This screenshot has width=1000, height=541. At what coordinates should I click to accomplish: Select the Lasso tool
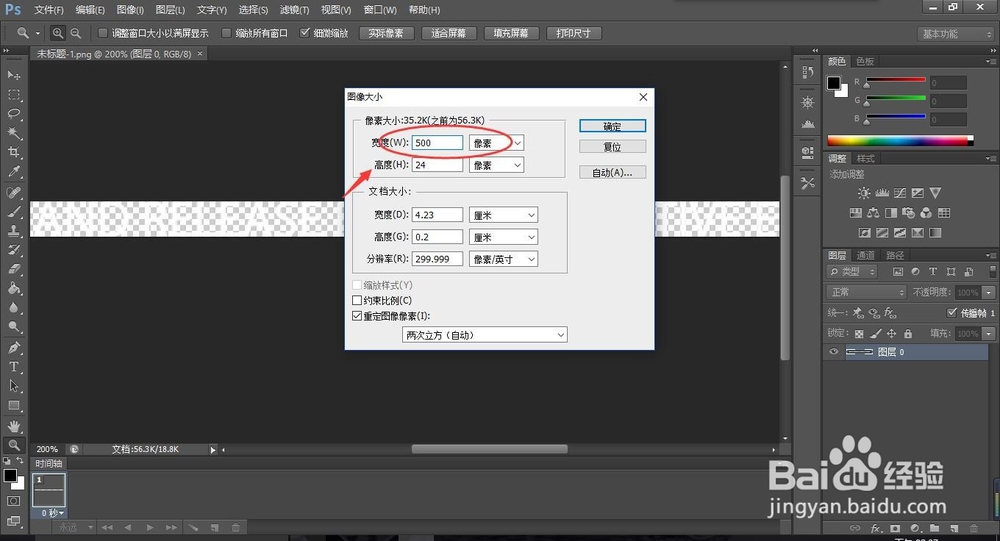pyautogui.click(x=14, y=114)
